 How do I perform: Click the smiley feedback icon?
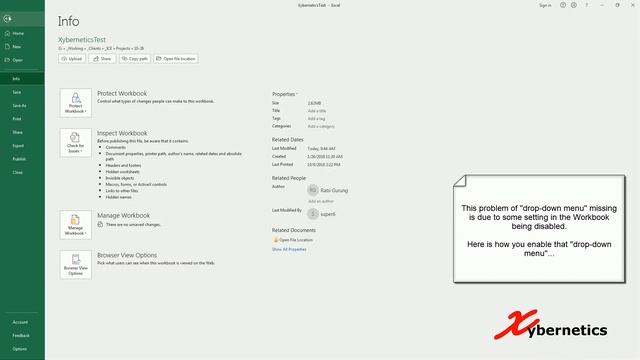(563, 5)
